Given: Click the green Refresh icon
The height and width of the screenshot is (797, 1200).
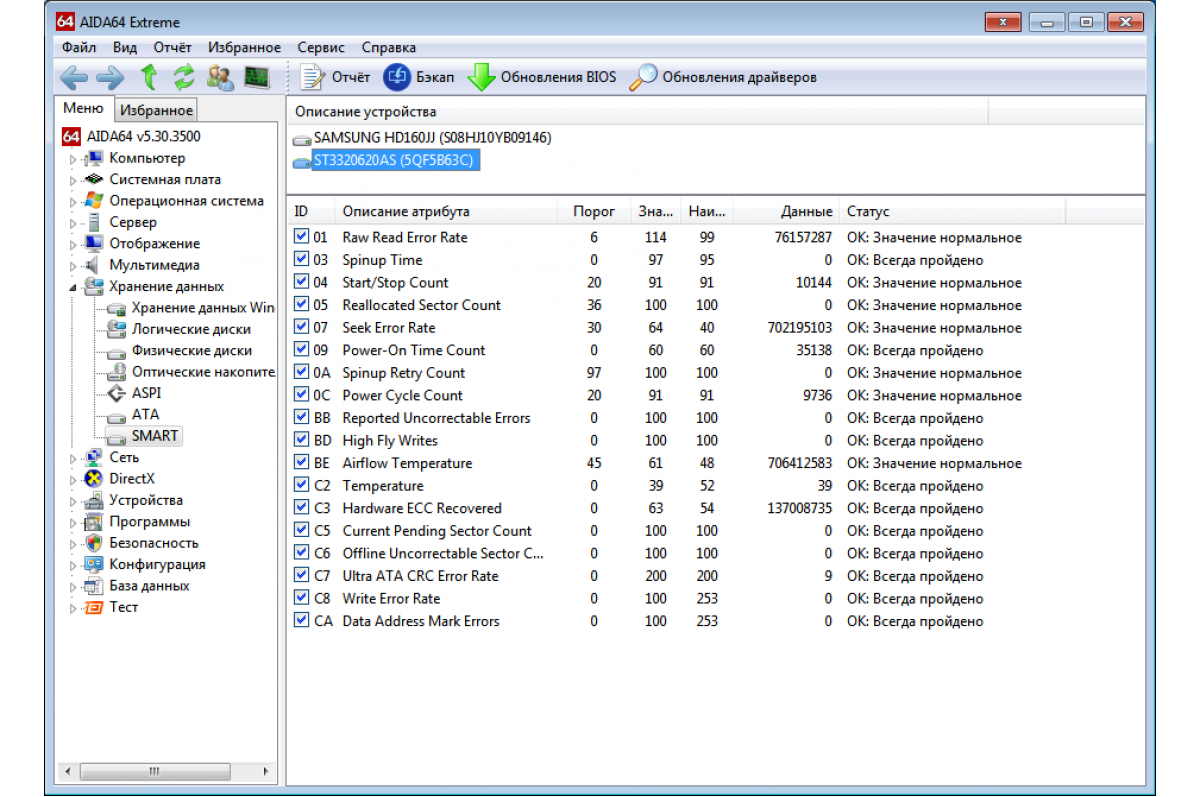Looking at the screenshot, I should point(184,77).
